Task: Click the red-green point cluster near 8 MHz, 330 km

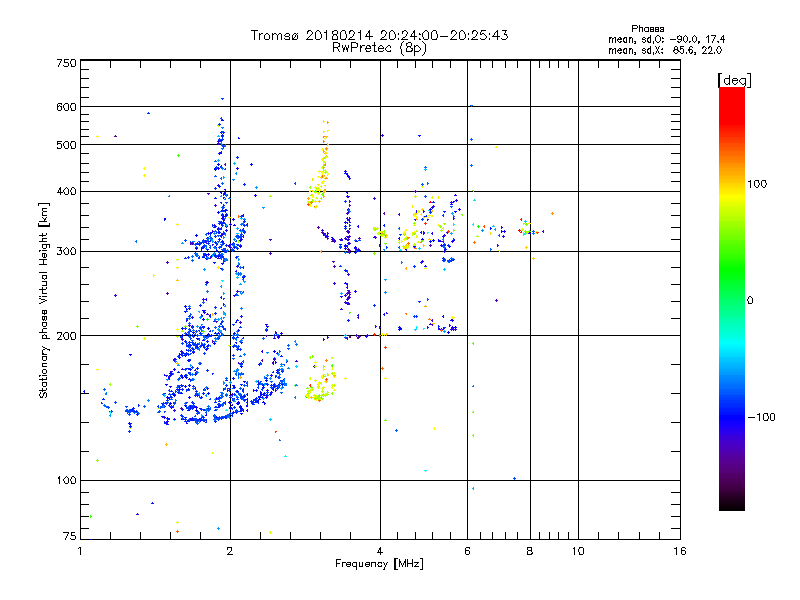Action: [x=531, y=228]
